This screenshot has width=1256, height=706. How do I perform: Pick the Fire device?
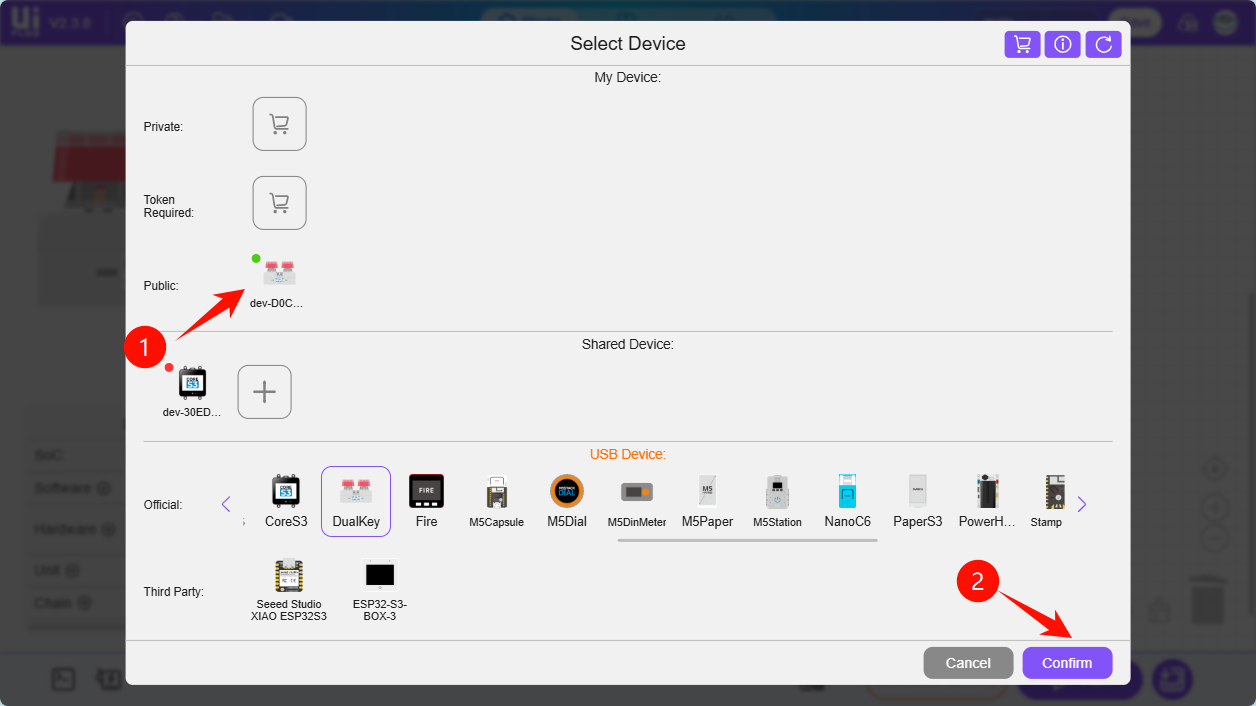point(426,501)
